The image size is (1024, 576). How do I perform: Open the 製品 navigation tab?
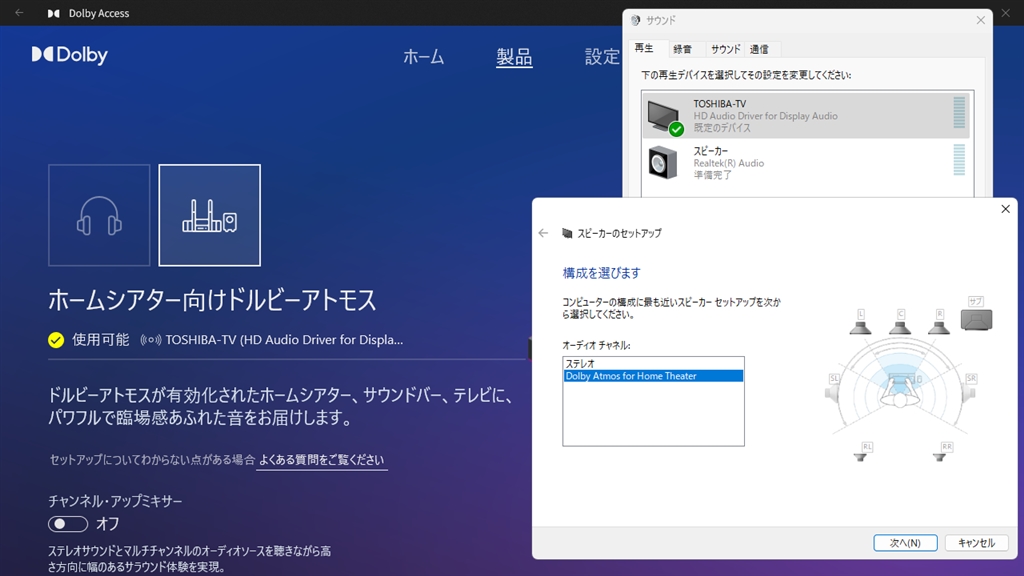point(514,57)
